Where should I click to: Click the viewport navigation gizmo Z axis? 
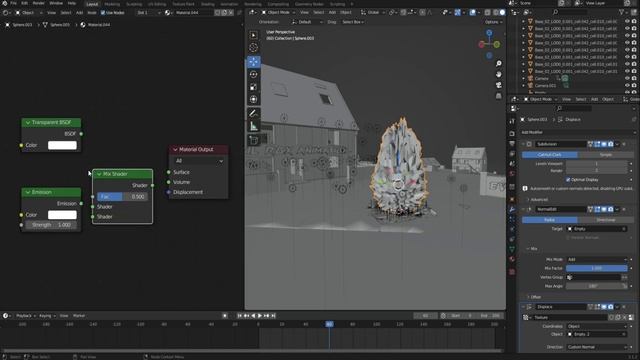(489, 33)
